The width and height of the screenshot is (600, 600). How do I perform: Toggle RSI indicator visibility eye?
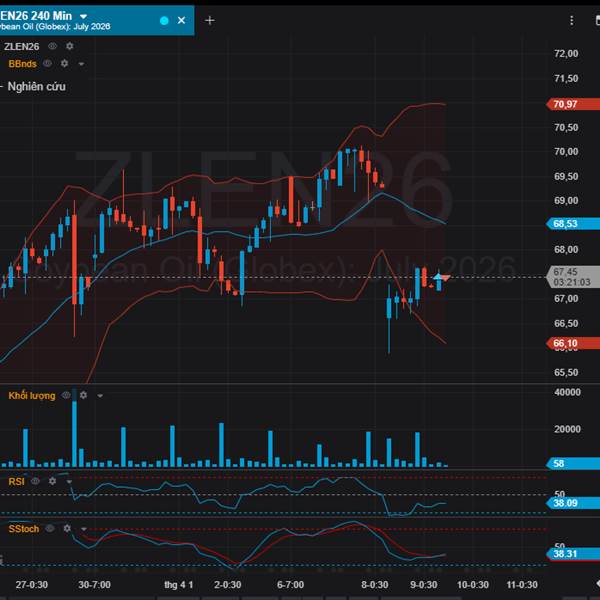tap(35, 481)
